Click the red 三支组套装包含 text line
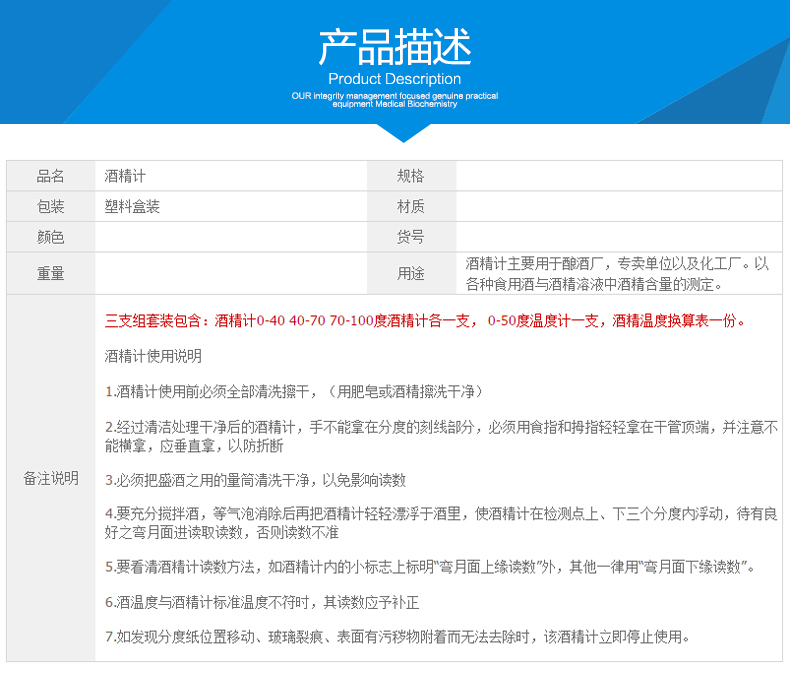The image size is (790, 673). 425,321
